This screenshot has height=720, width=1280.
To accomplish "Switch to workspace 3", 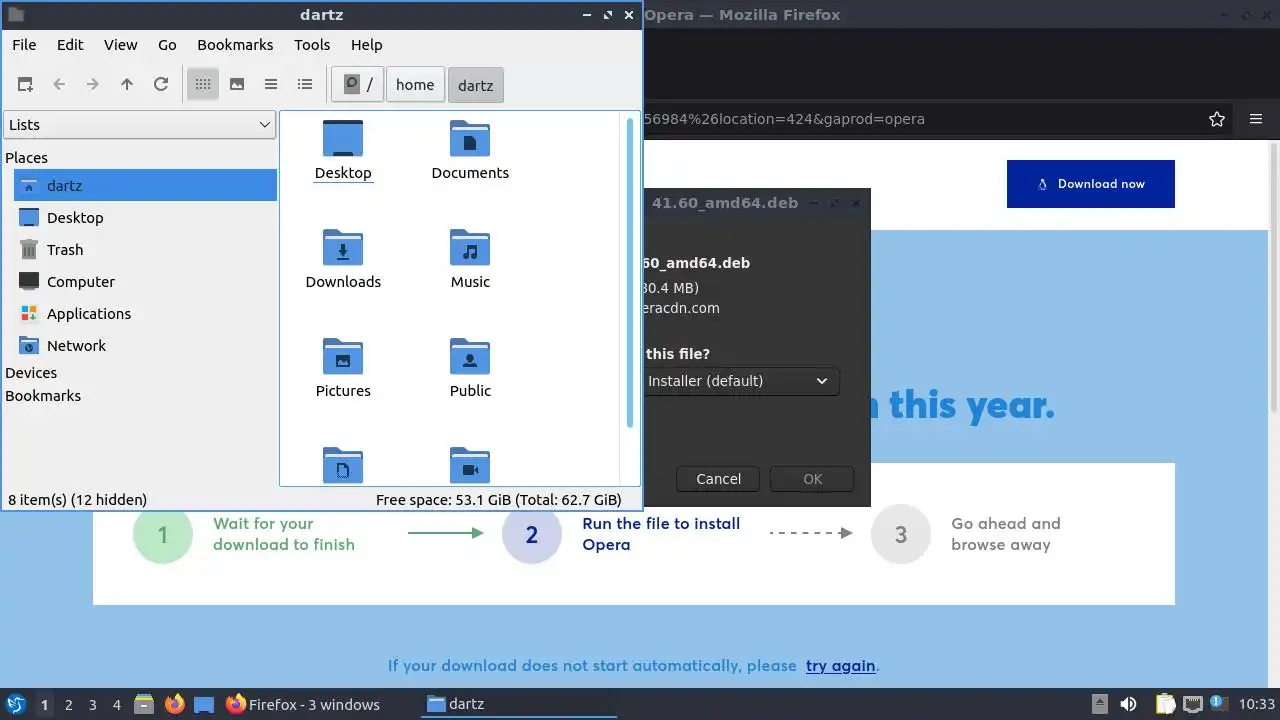I will [93, 705].
